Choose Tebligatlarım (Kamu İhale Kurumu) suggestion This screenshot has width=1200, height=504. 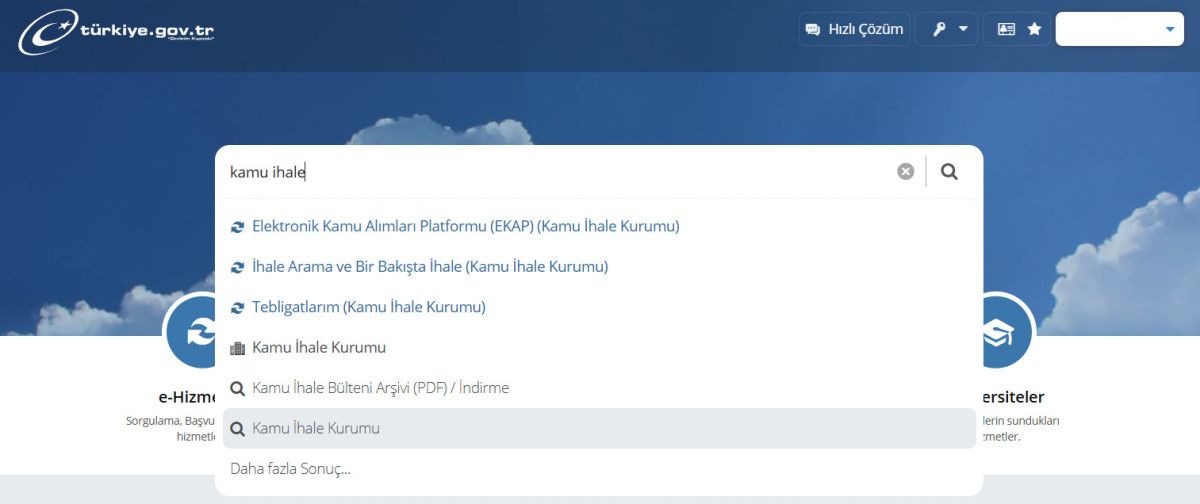click(368, 307)
